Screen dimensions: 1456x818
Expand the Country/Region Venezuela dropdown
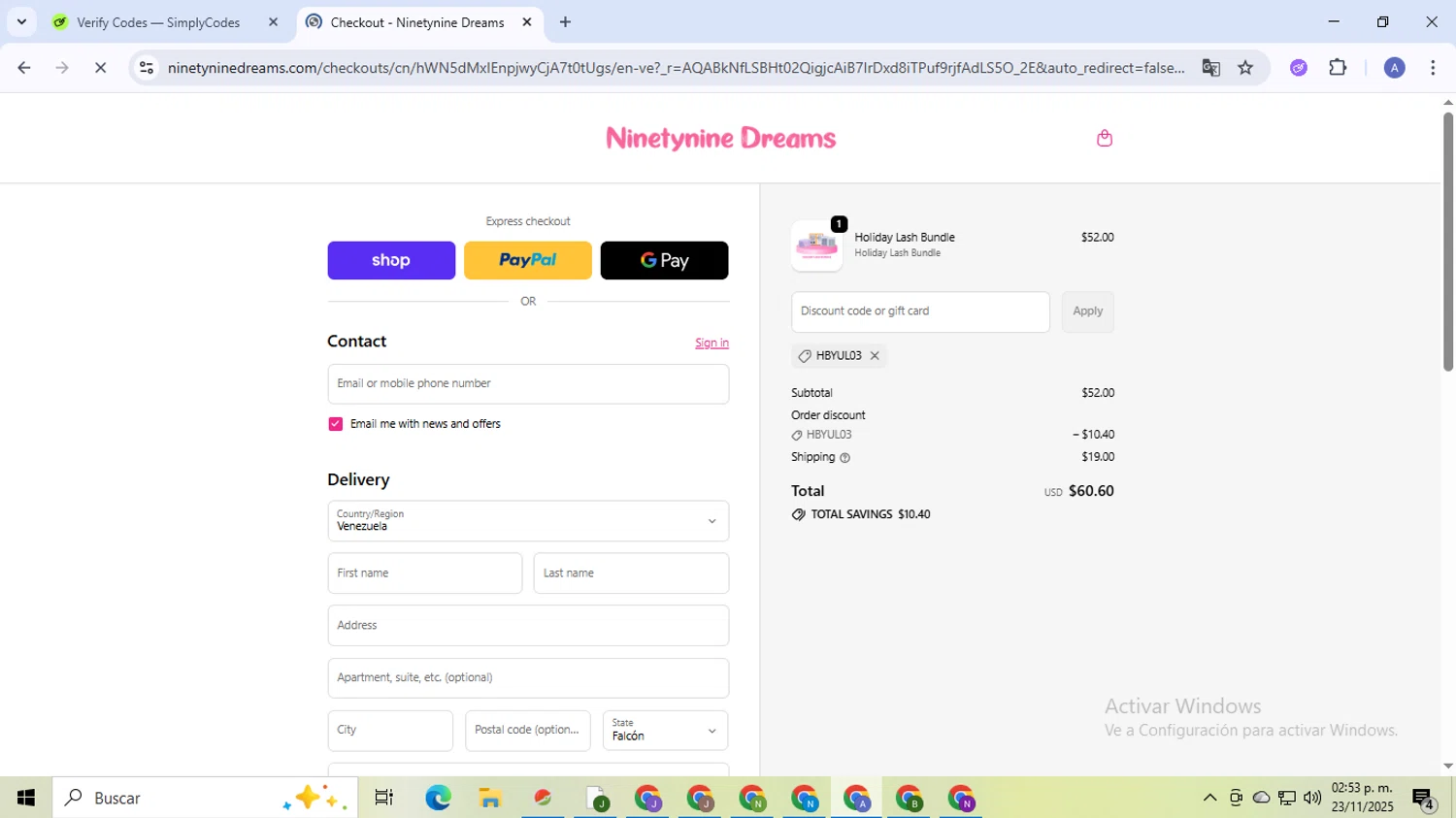(528, 521)
